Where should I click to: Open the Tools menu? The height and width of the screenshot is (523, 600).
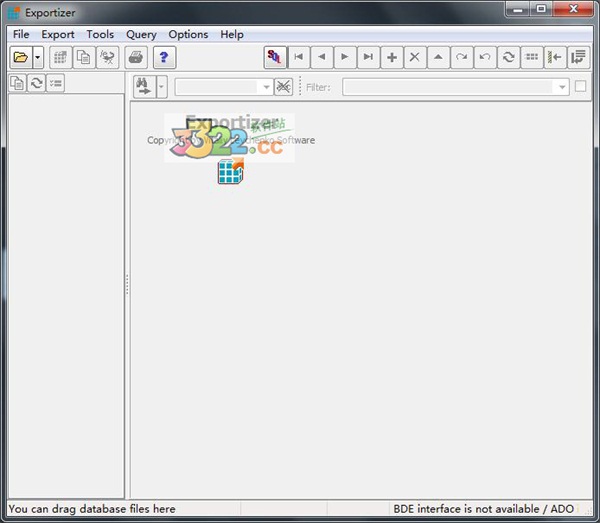click(100, 34)
